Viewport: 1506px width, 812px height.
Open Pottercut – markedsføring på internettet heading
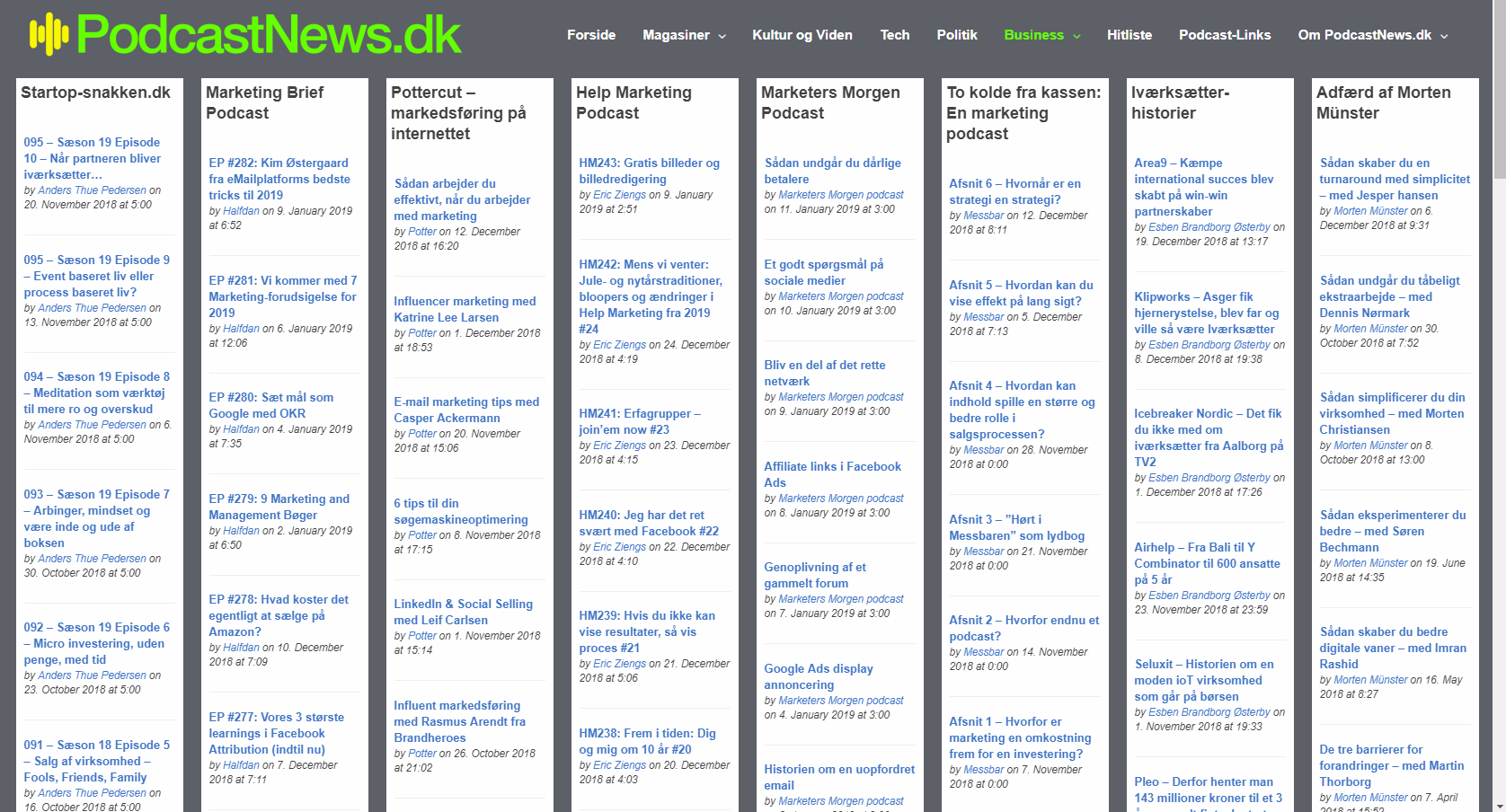point(459,113)
